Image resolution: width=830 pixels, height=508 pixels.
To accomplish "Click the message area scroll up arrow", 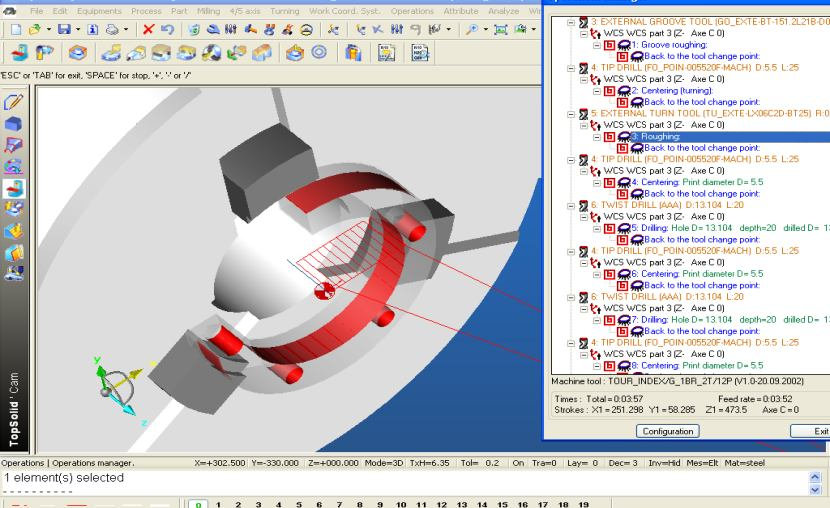I will pos(815,477).
